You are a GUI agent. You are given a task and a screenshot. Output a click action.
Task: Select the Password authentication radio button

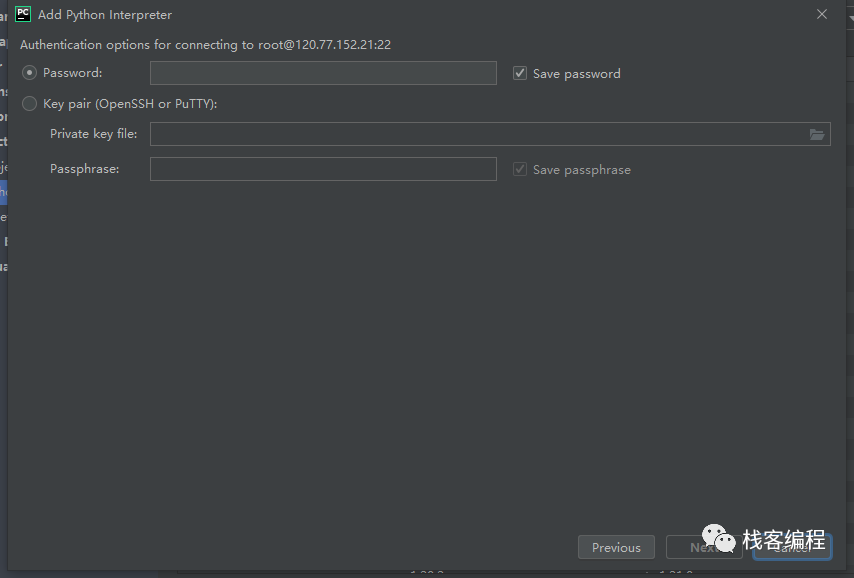tap(30, 73)
